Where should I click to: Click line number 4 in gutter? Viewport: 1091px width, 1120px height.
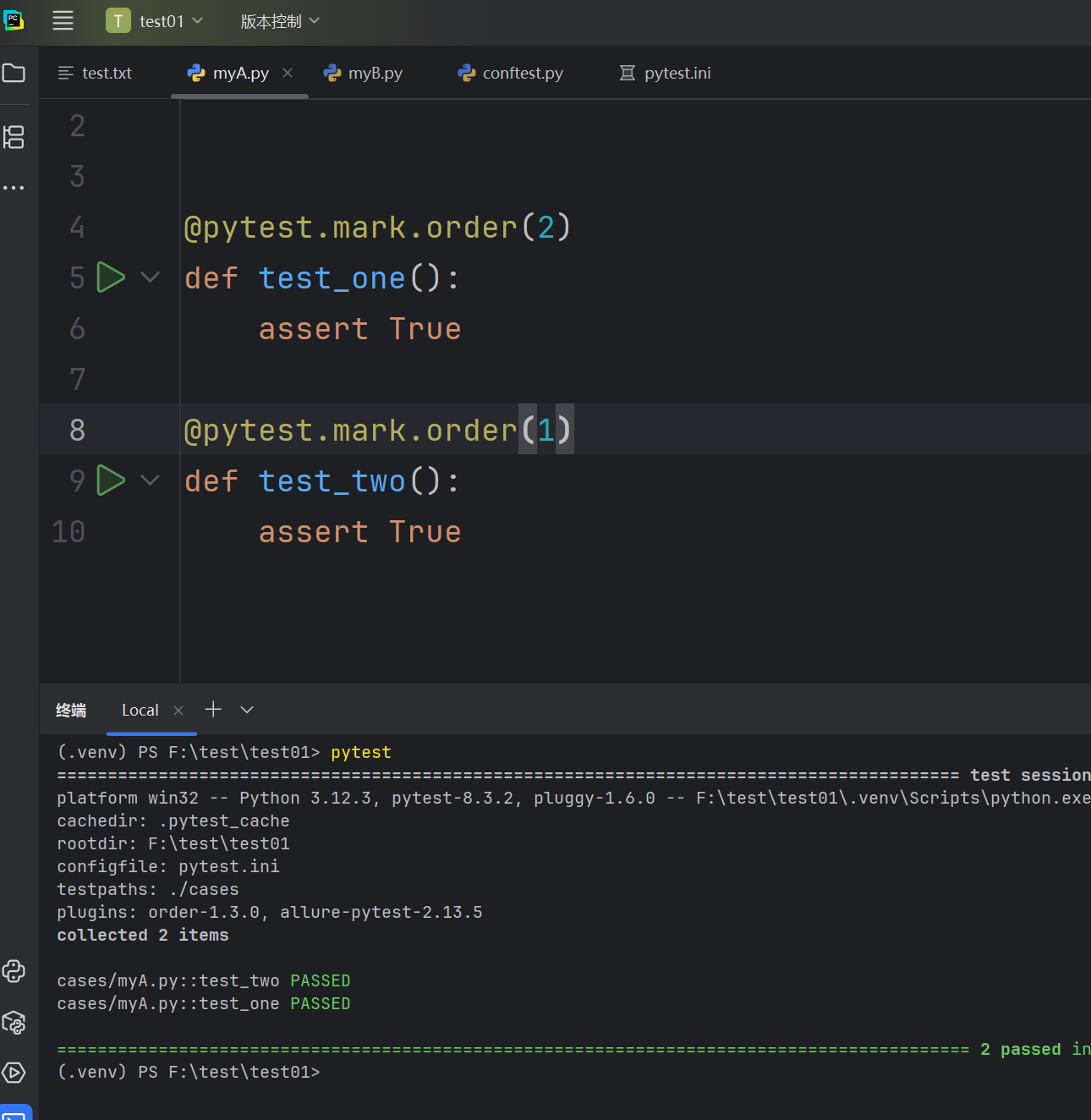point(77,227)
